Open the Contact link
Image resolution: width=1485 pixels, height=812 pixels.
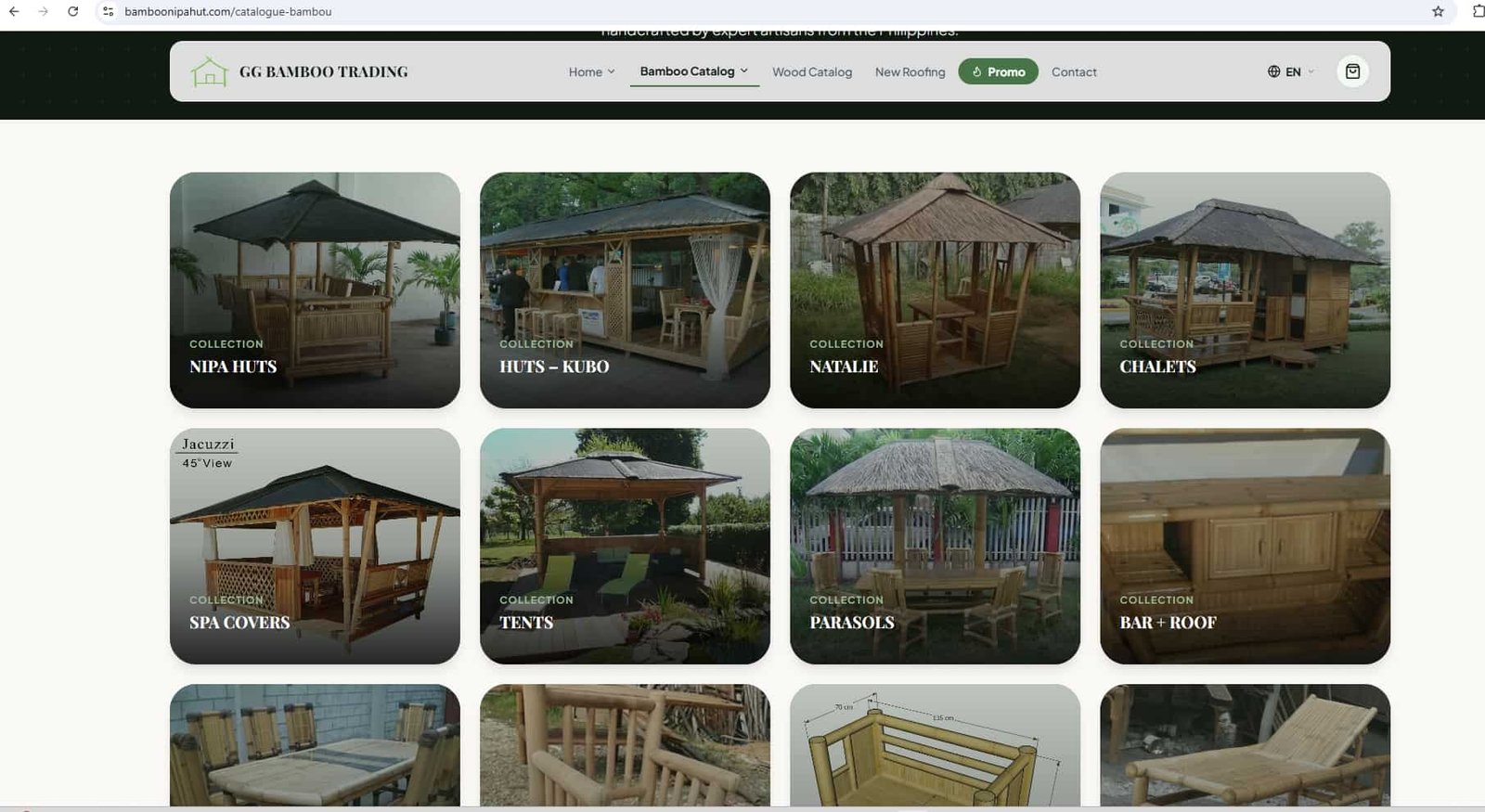(1074, 71)
